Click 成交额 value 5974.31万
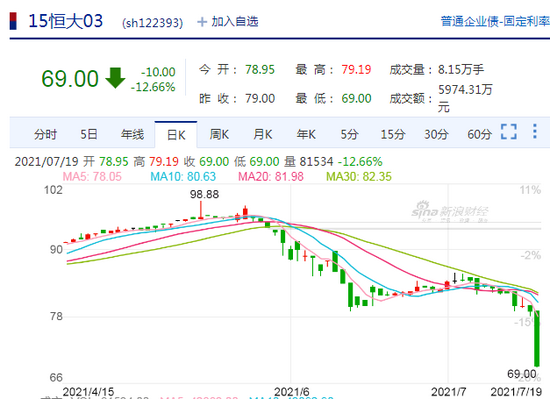The image size is (550, 399). point(465,90)
